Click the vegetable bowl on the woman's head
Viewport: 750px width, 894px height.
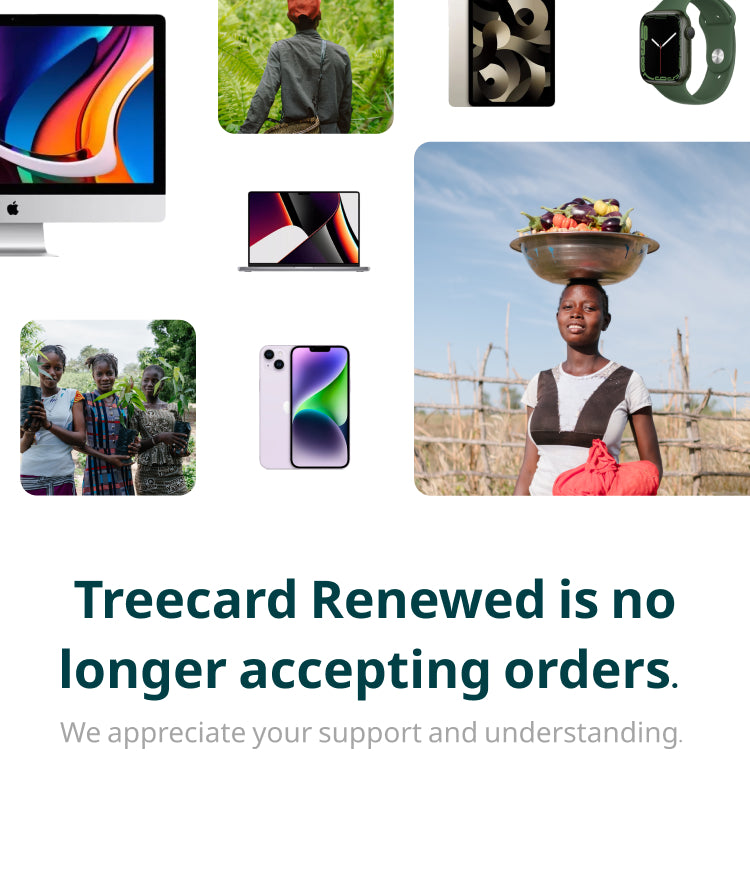tap(584, 241)
